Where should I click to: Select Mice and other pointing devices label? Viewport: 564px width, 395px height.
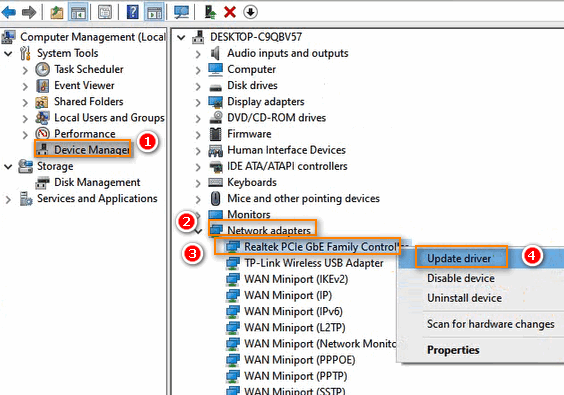(303, 198)
